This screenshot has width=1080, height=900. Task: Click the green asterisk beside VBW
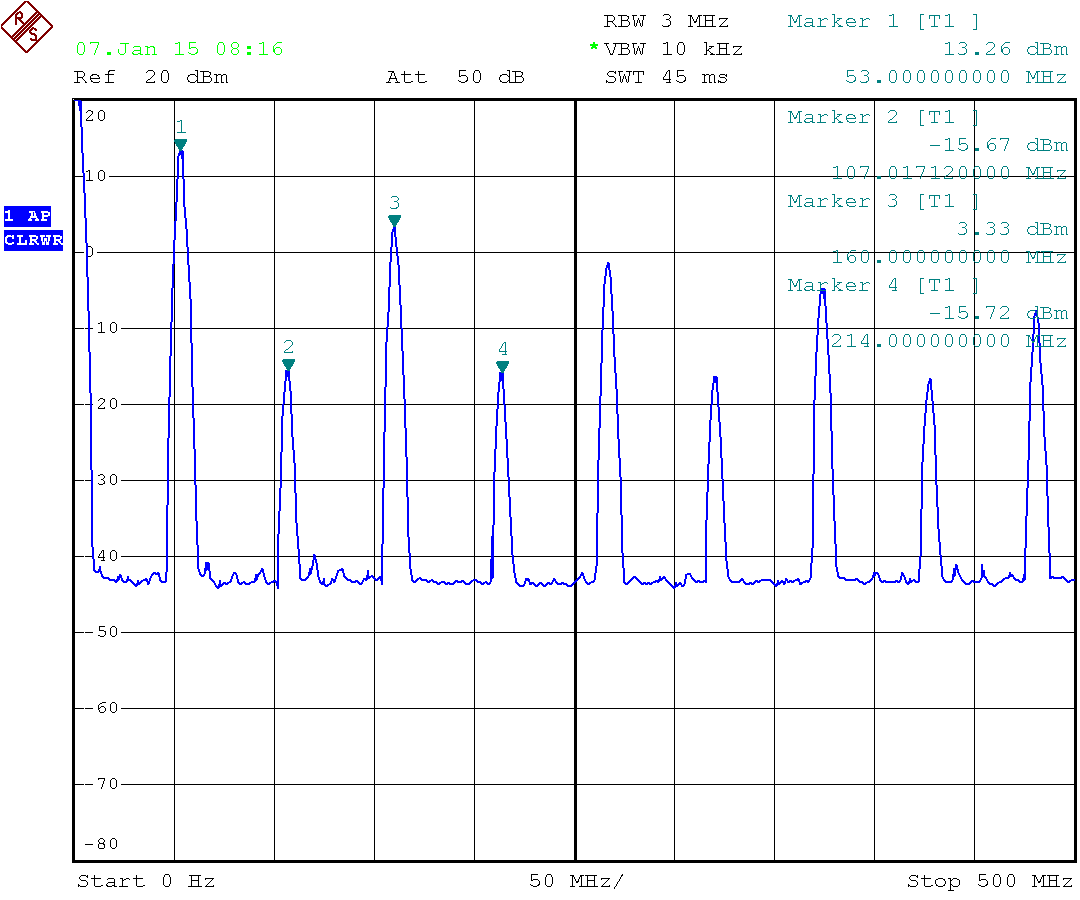coord(594,47)
